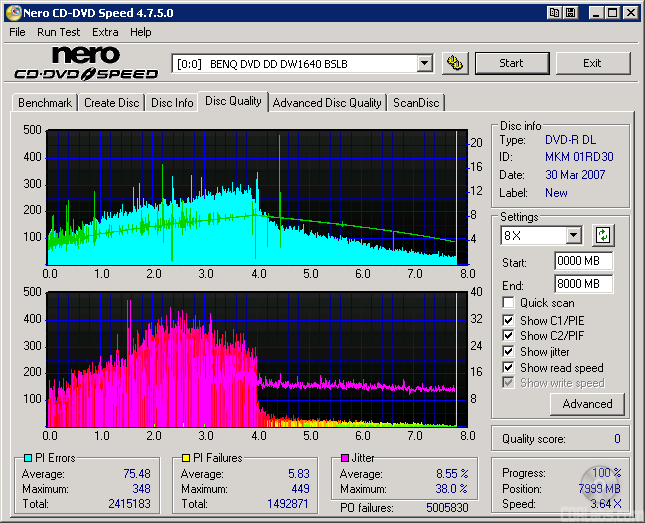
Task: Uncheck Show C1/PIE option
Action: [509, 320]
